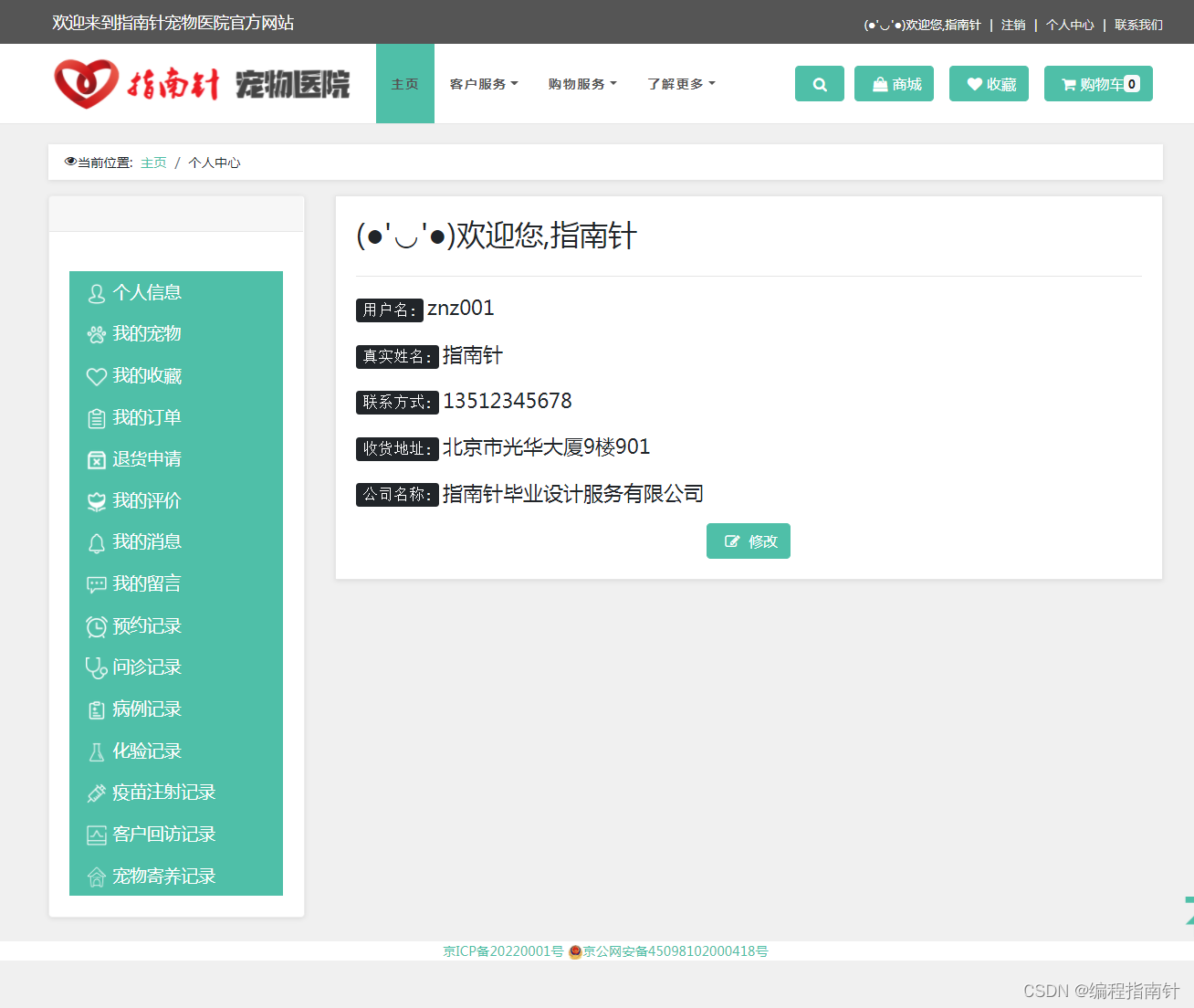Click the case file icon beside 病例记录

pyautogui.click(x=97, y=709)
